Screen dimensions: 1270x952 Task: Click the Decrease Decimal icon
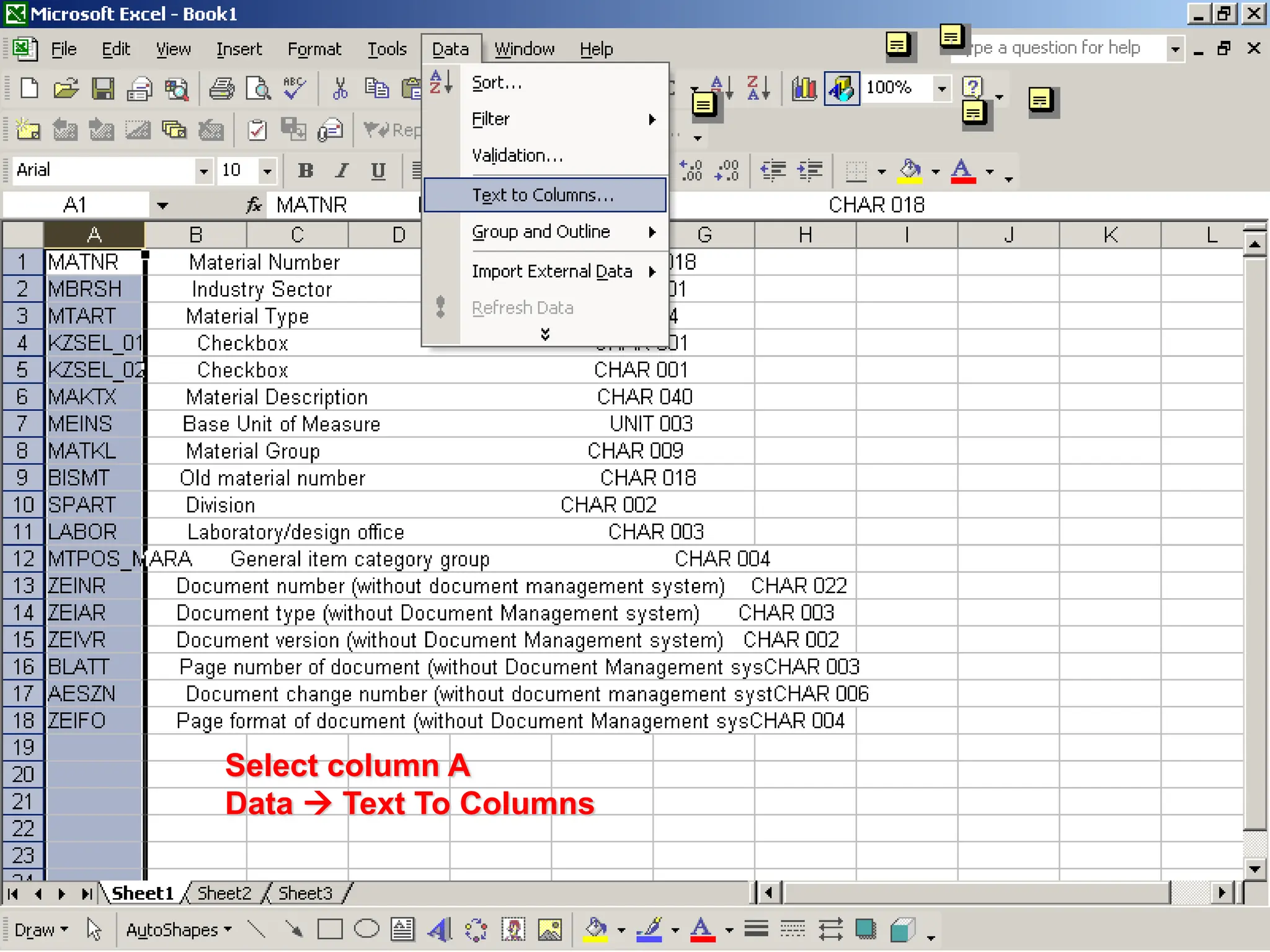pos(727,170)
